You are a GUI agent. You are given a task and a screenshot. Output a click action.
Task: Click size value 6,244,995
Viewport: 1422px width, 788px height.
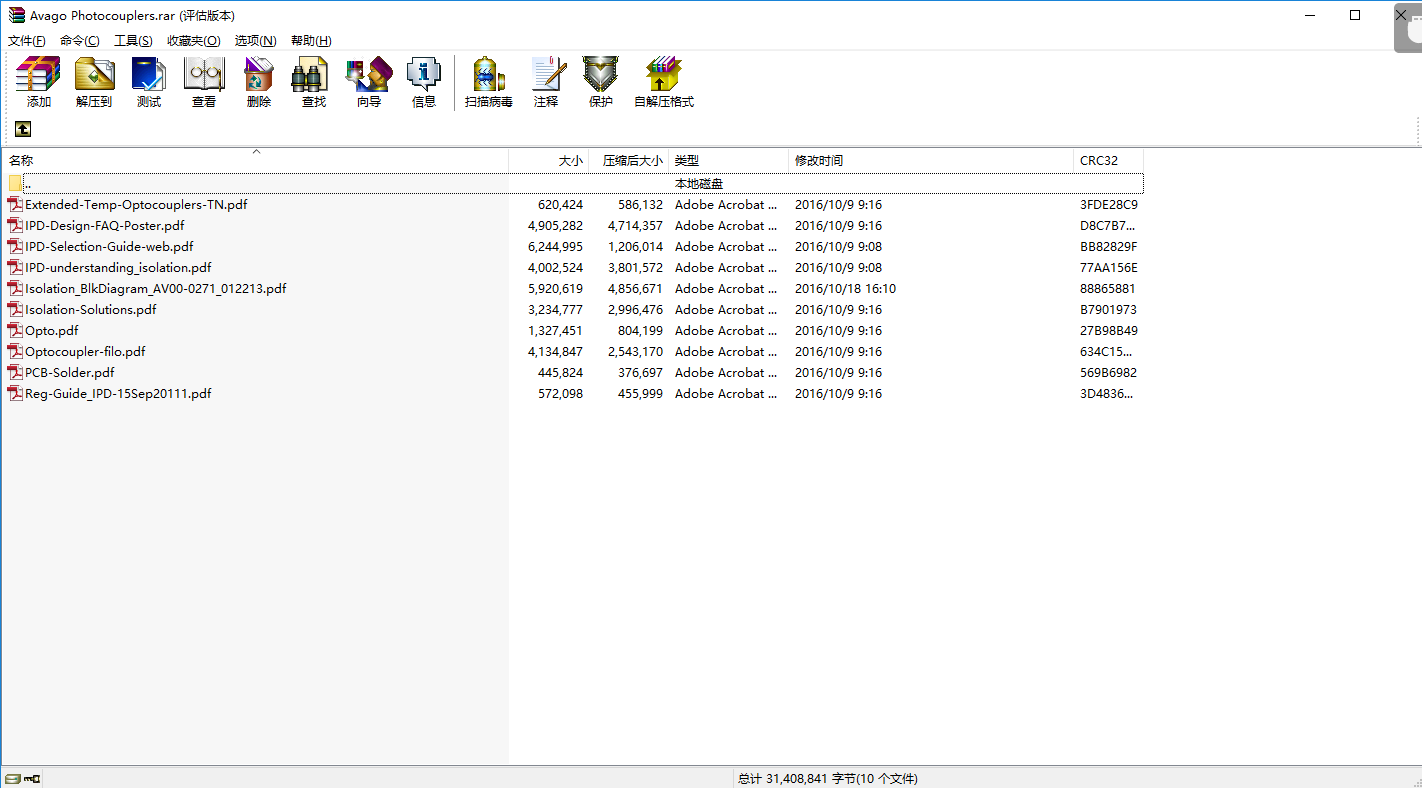pos(555,246)
